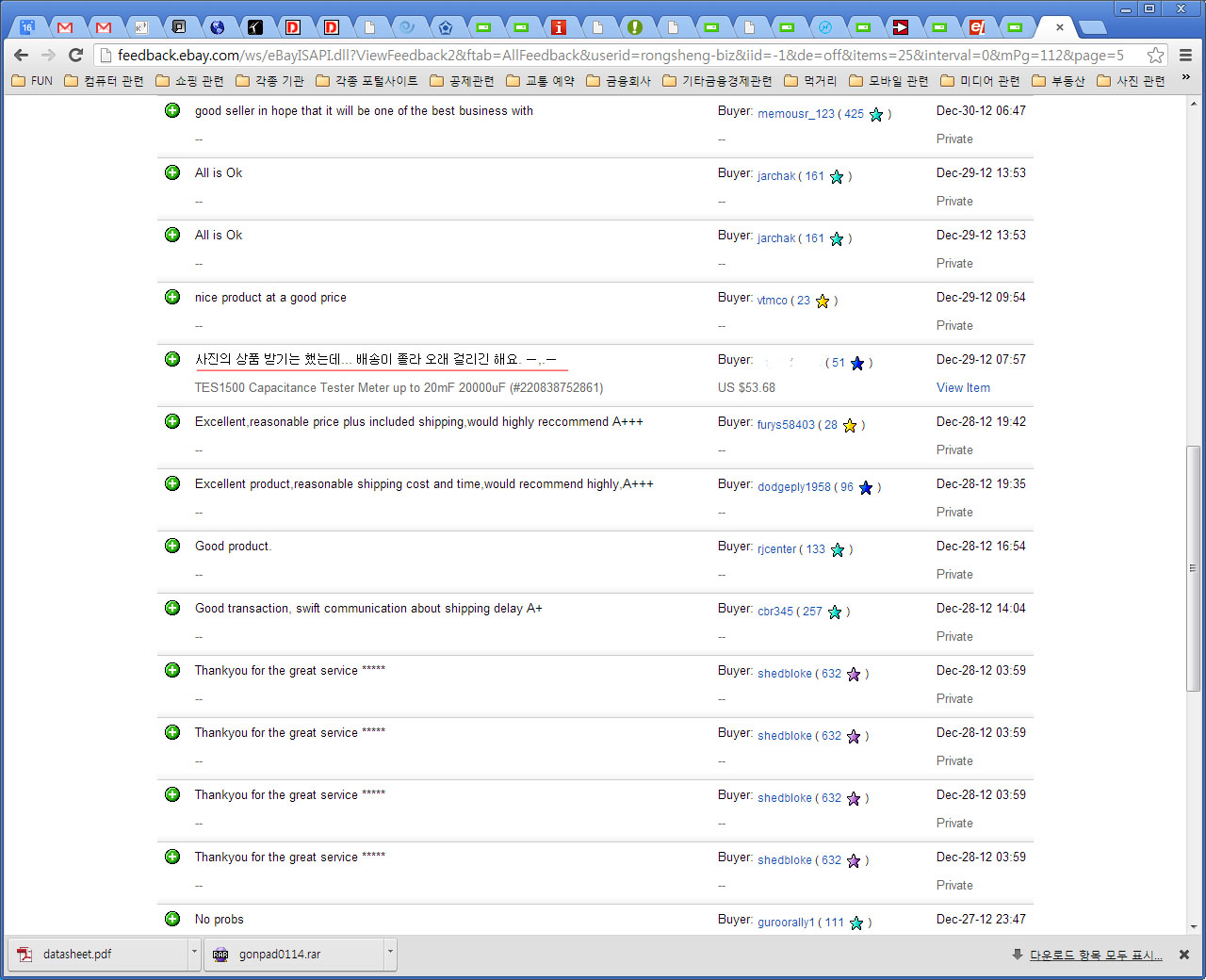Open the Chrome menu button

coord(1186,55)
